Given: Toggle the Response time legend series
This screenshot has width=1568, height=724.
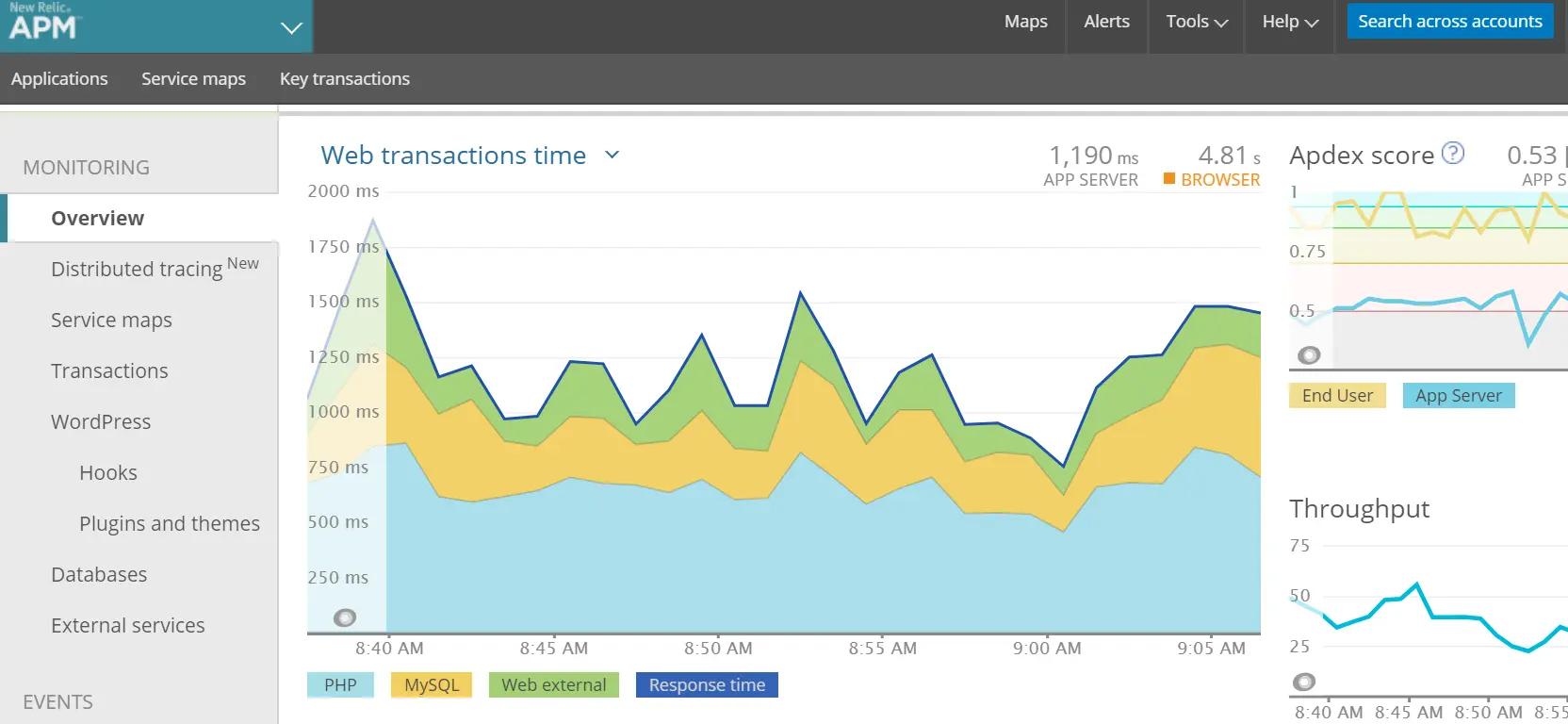Looking at the screenshot, I should pyautogui.click(x=707, y=685).
